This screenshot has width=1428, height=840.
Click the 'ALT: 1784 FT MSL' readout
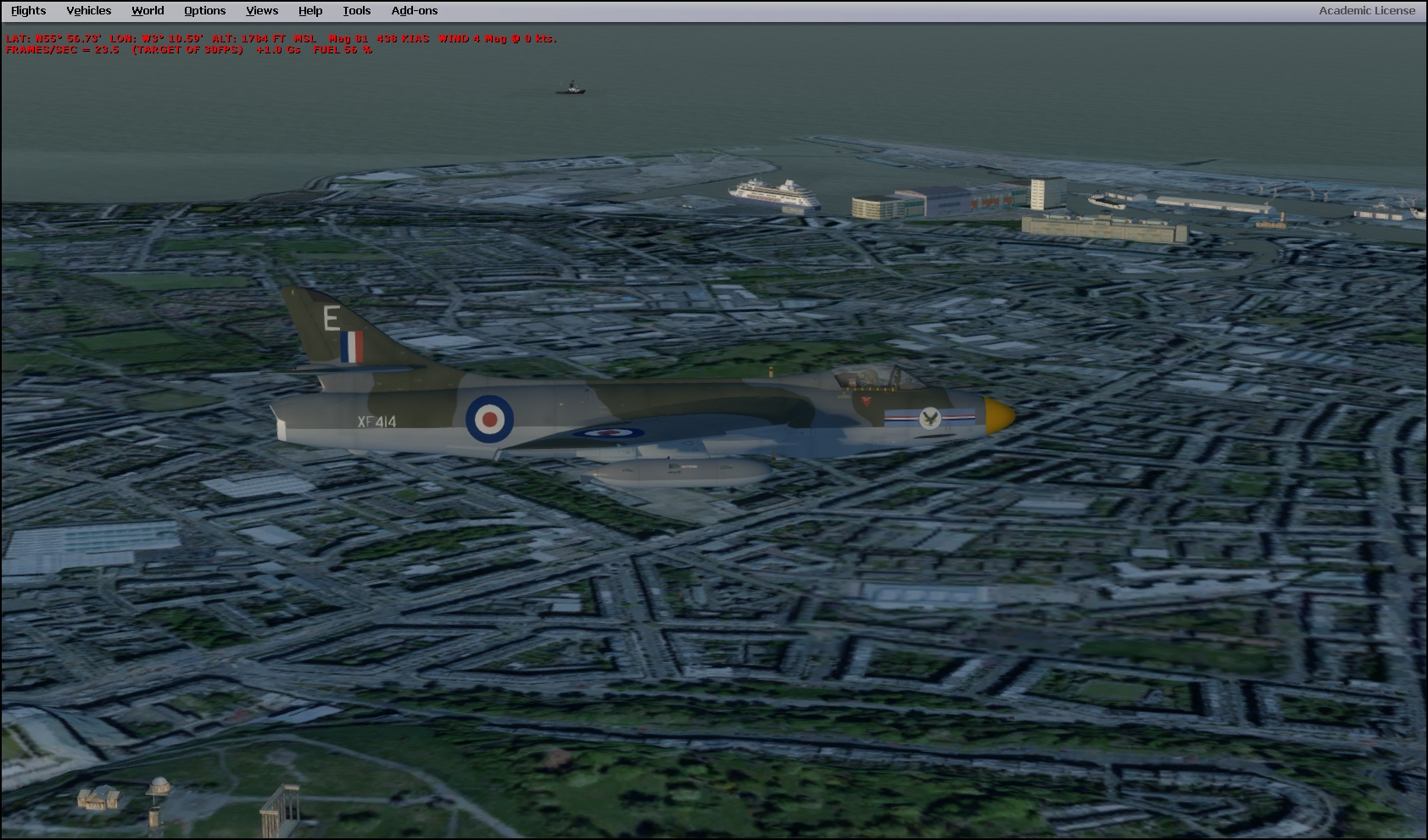pyautogui.click(x=264, y=38)
